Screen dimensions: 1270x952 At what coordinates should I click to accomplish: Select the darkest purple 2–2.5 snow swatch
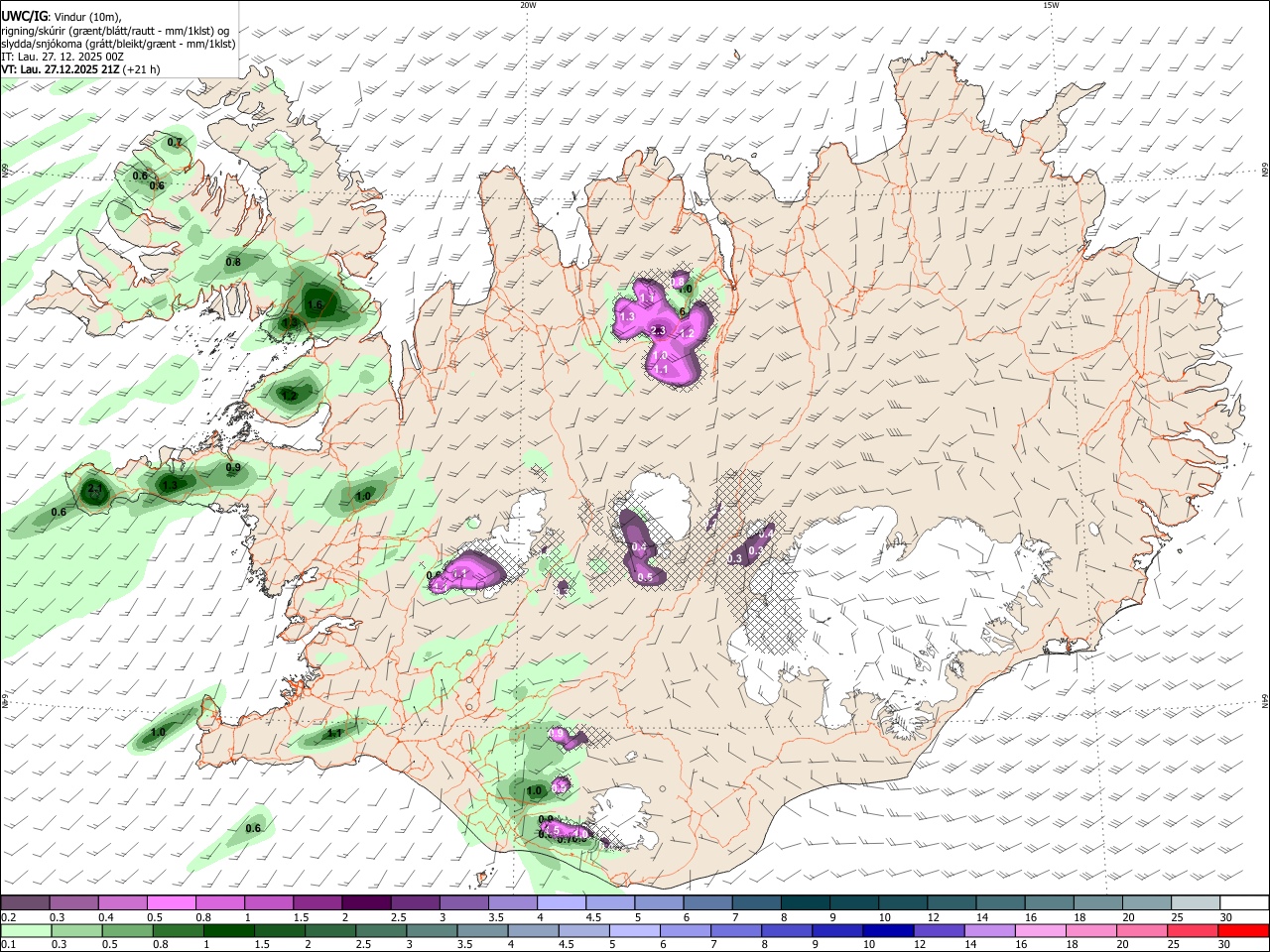(x=365, y=903)
